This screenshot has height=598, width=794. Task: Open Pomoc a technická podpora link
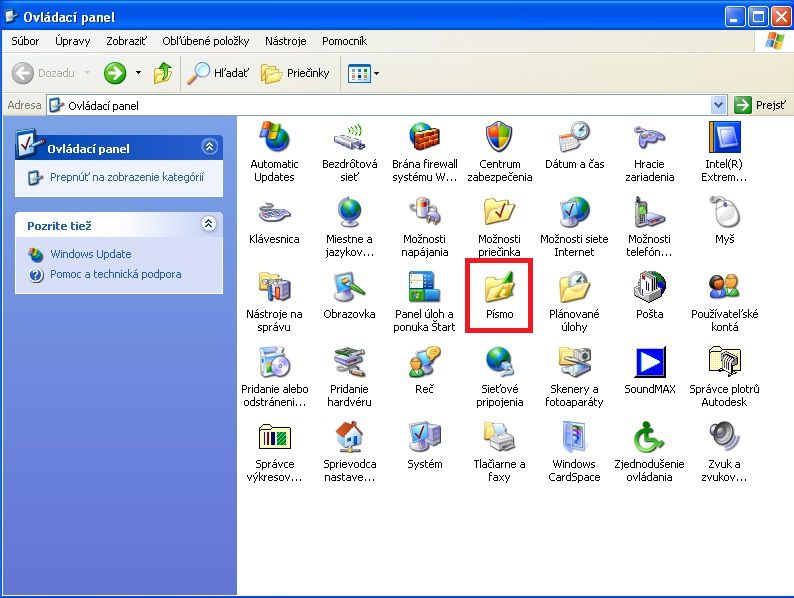tap(115, 274)
